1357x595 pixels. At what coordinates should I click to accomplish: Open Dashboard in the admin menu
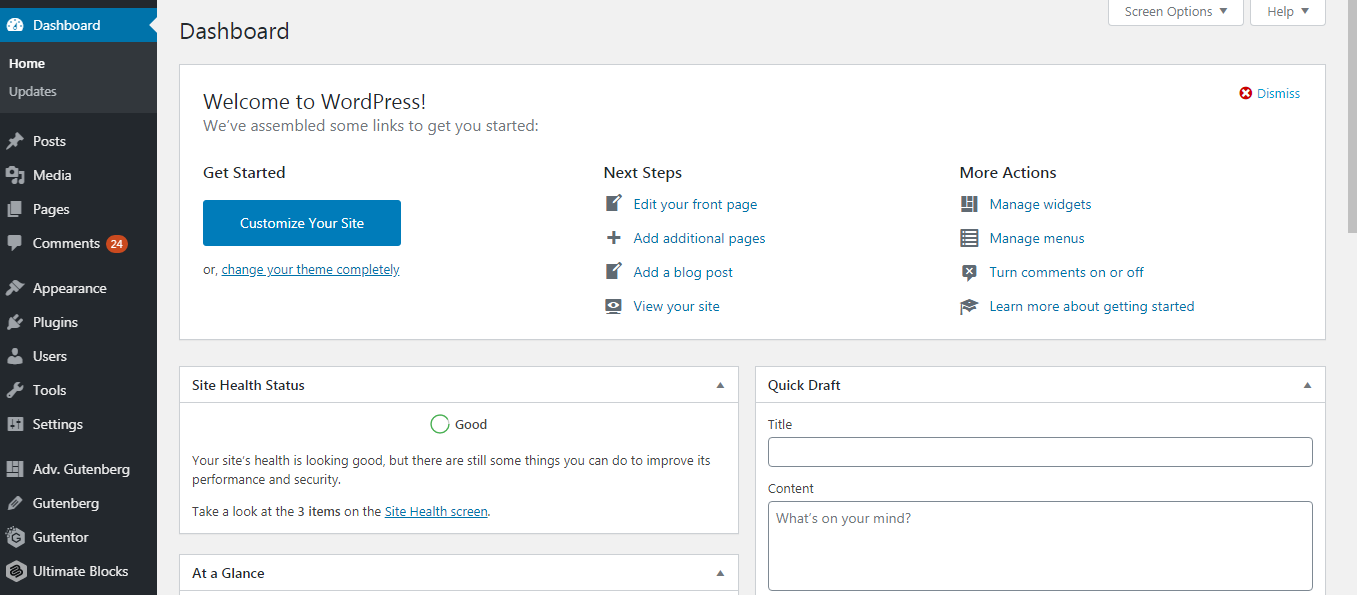click(78, 25)
